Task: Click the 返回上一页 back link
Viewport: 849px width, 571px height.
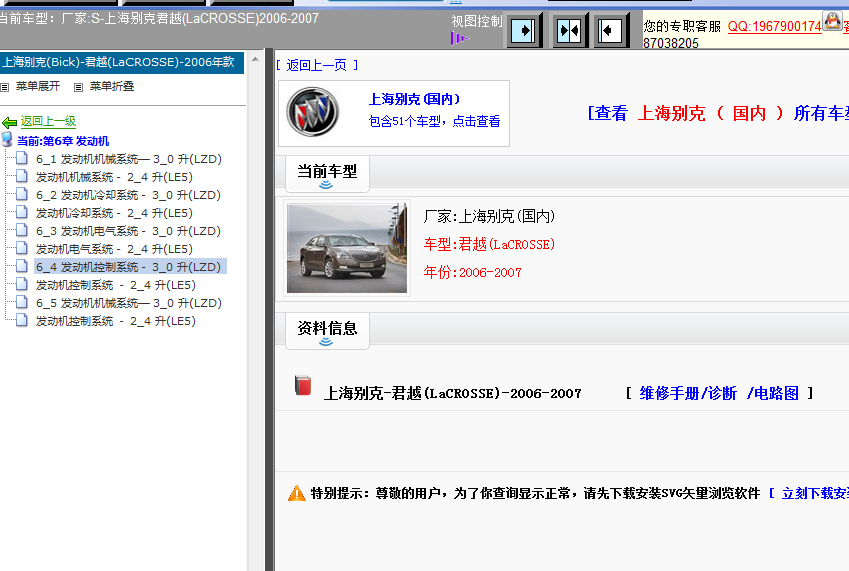Action: [317, 65]
